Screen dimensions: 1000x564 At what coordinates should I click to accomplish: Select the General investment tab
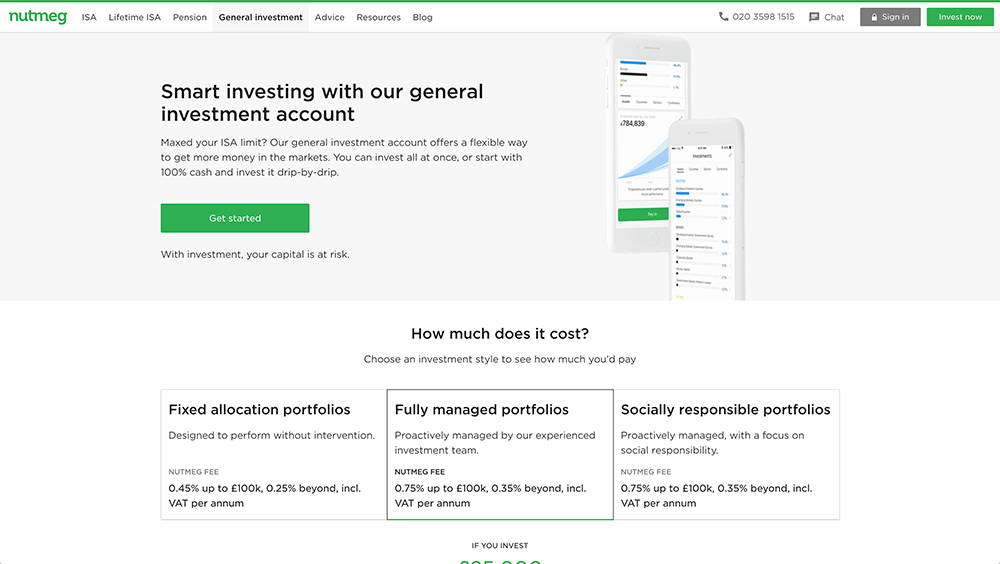pyautogui.click(x=260, y=17)
